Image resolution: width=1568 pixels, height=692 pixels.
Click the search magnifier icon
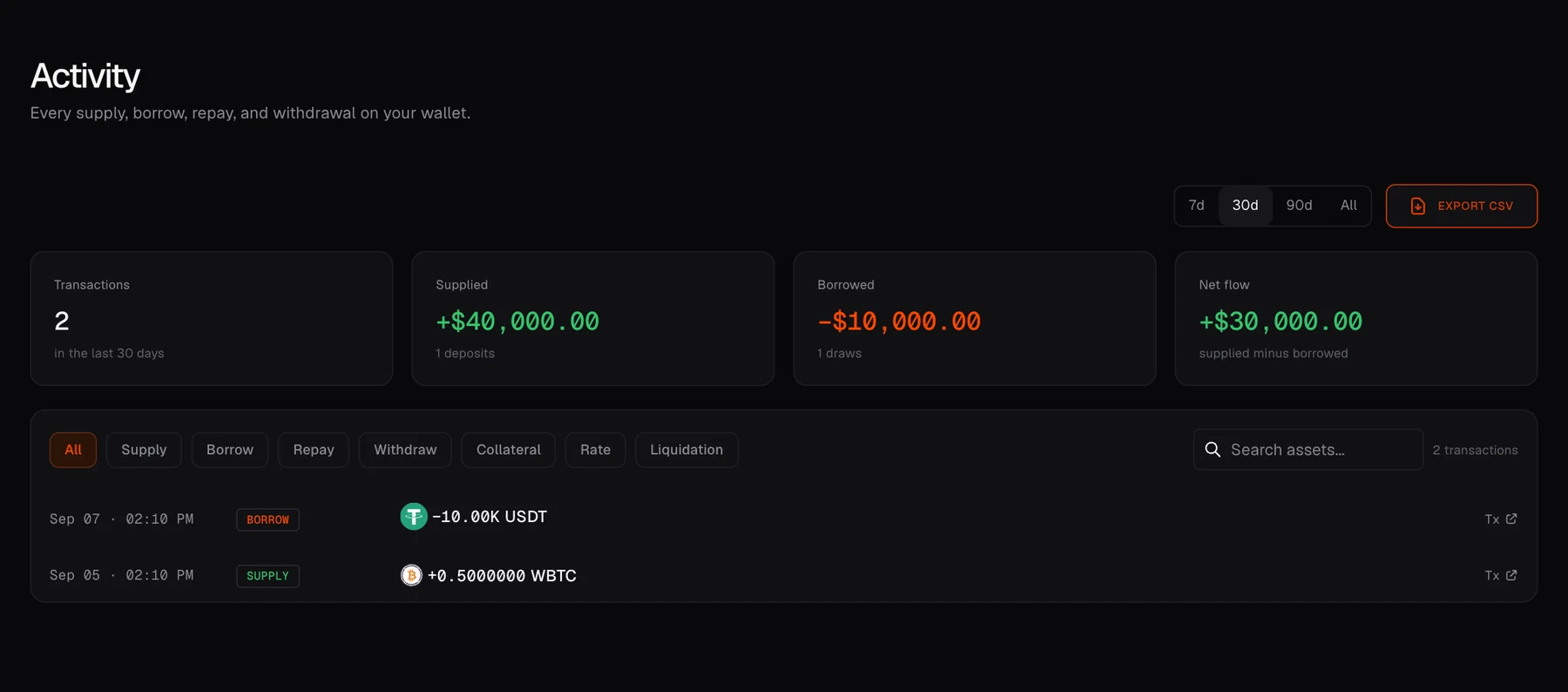click(1213, 450)
